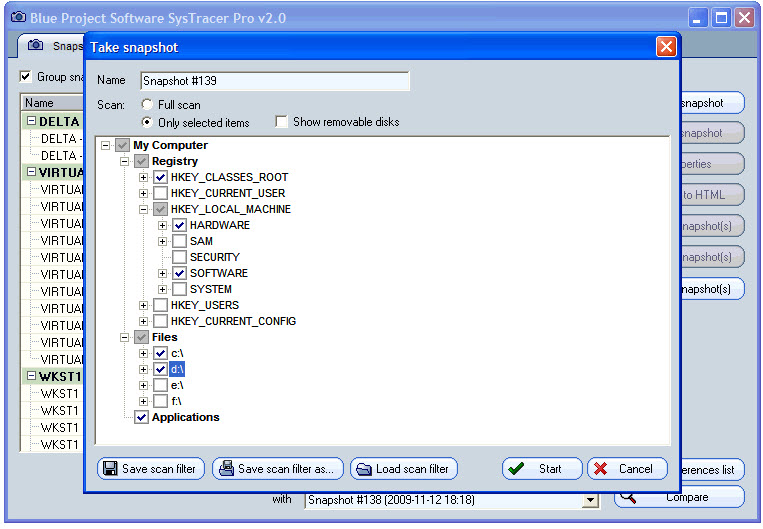Collapse the Files tree node
Screen dimensions: 763x529
(125, 337)
